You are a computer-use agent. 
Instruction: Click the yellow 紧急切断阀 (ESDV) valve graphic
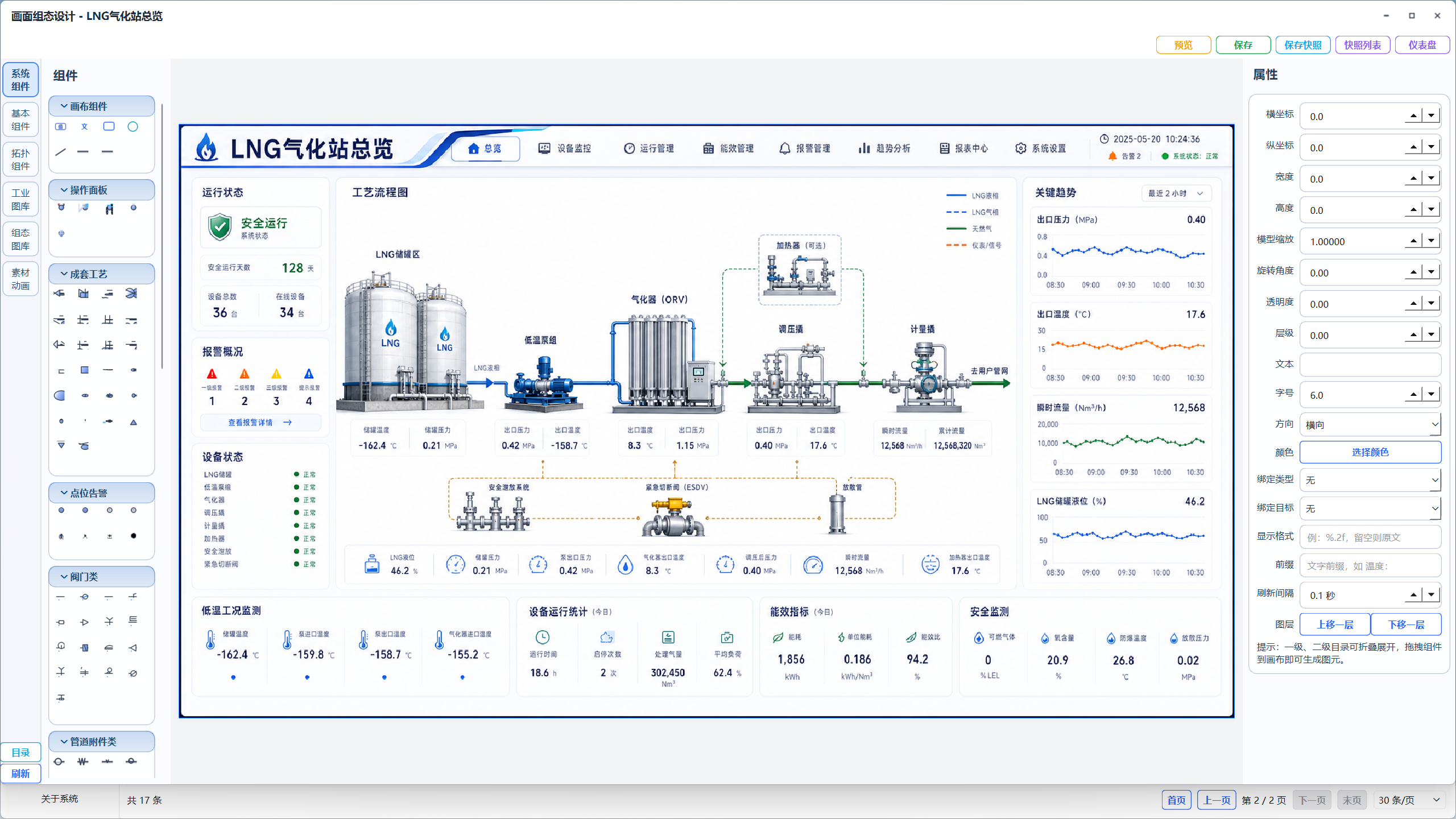pos(673,516)
